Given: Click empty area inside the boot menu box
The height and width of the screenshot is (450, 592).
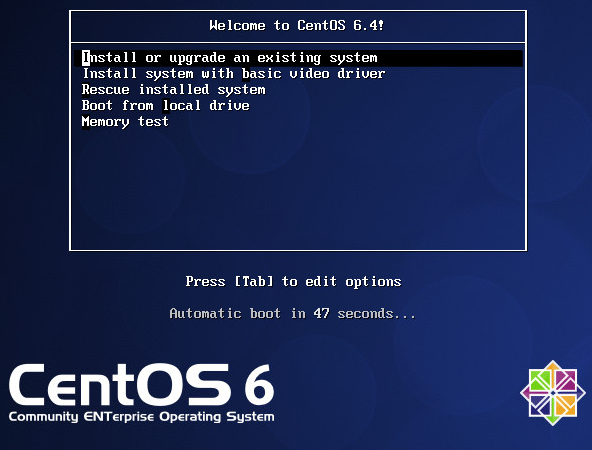Looking at the screenshot, I should 298,189.
